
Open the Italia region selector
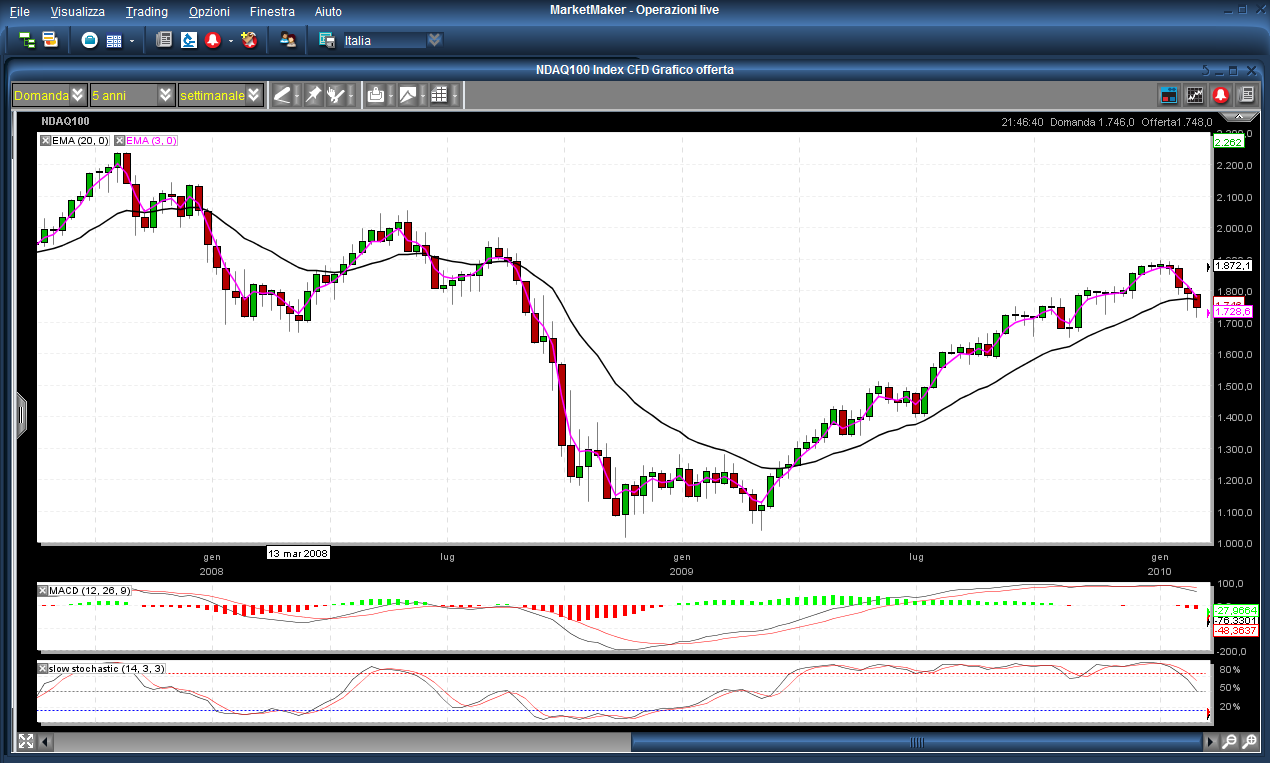click(x=434, y=40)
